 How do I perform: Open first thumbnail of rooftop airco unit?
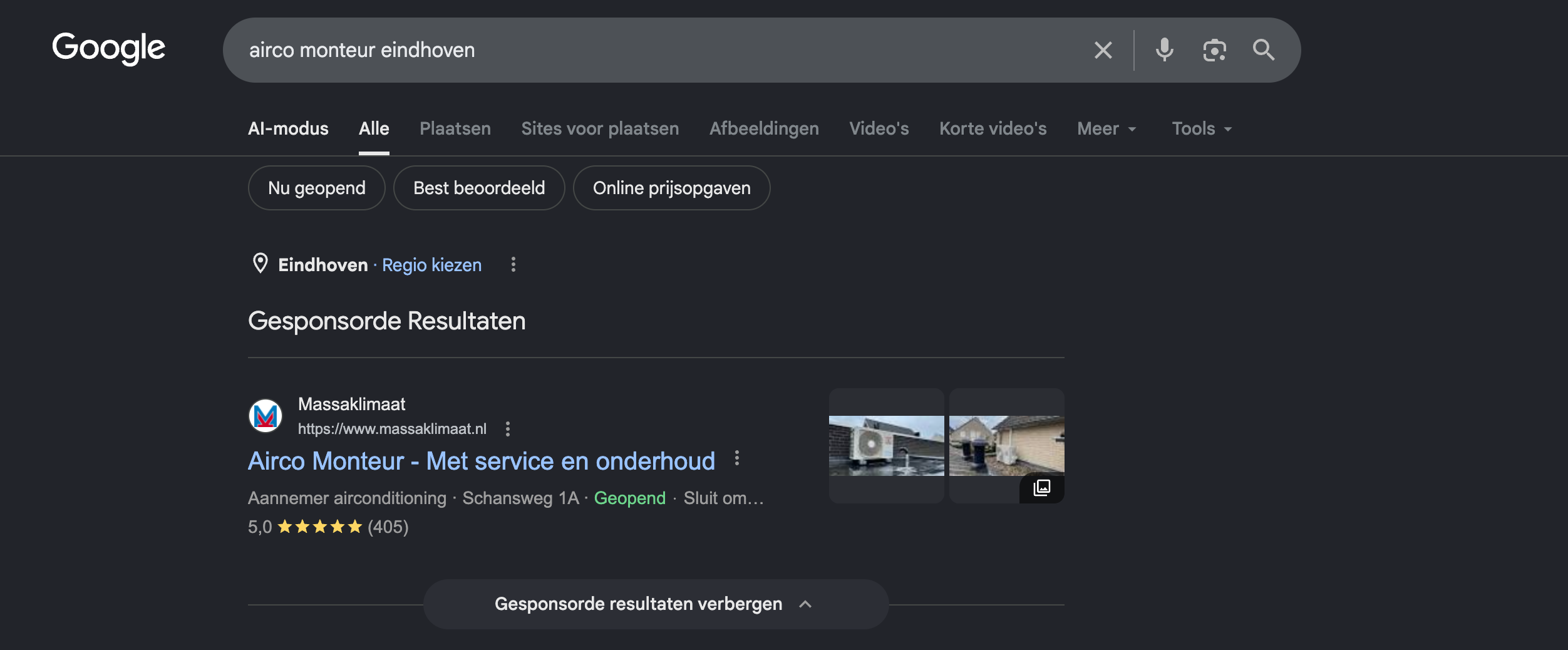tap(886, 446)
